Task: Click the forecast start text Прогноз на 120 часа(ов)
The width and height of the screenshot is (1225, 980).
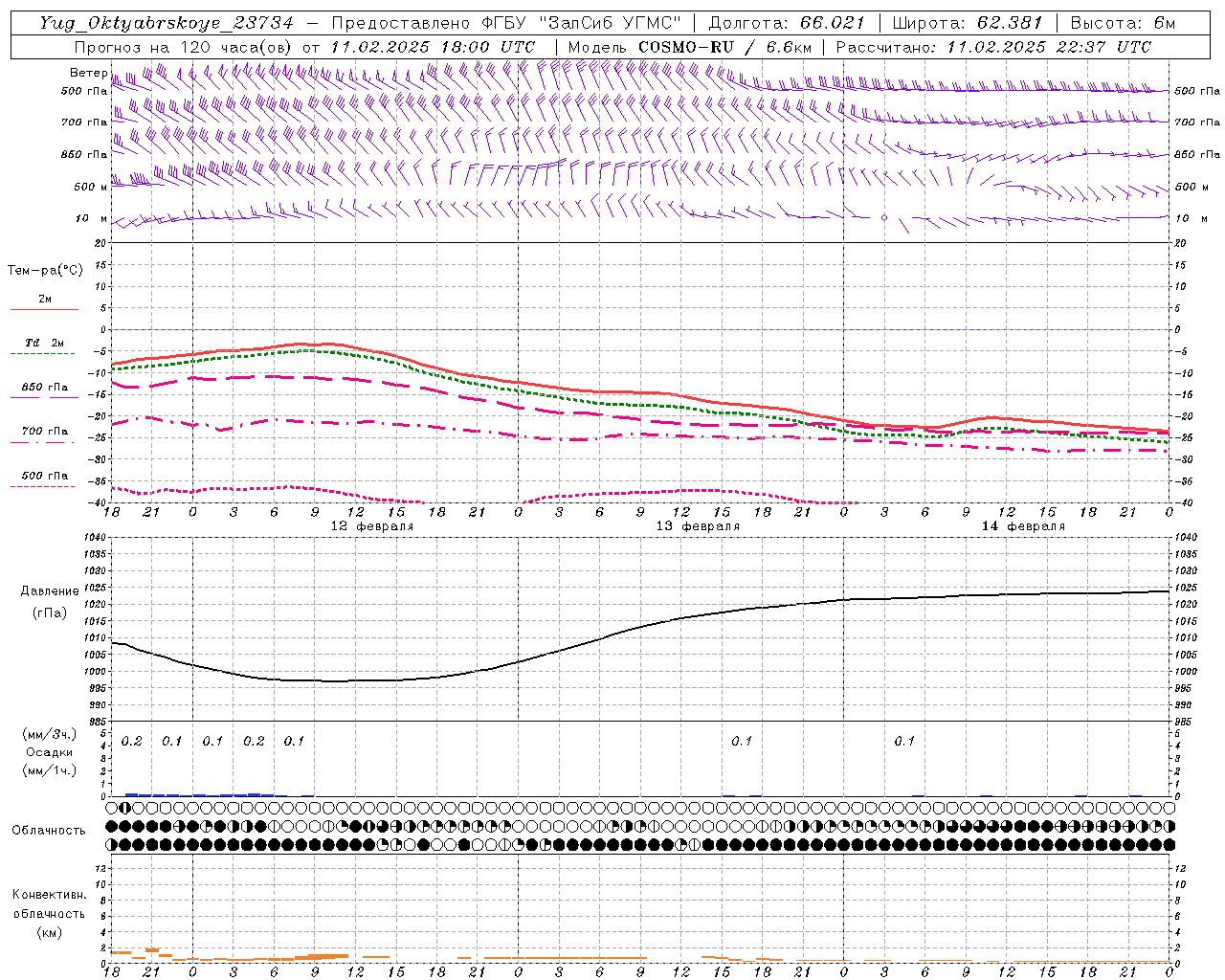Action: tap(184, 47)
